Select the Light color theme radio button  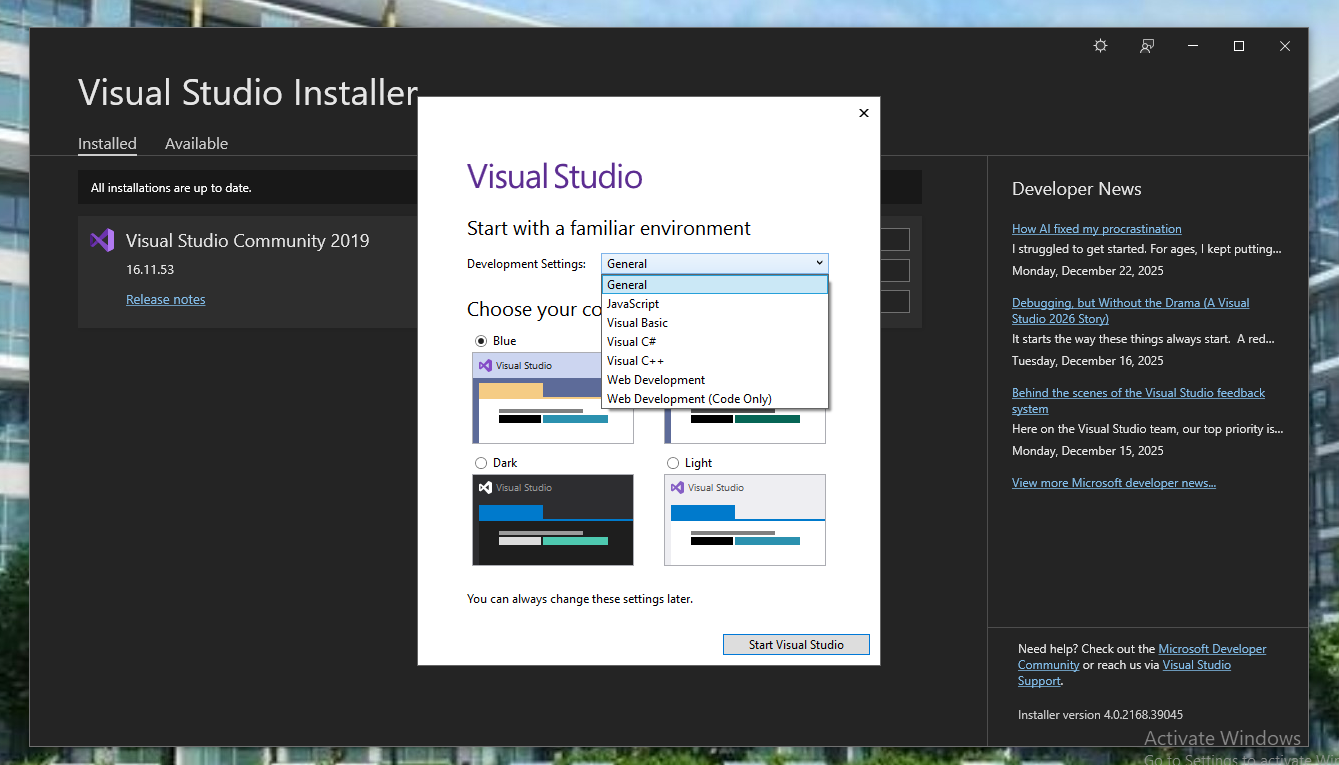pyautogui.click(x=673, y=463)
